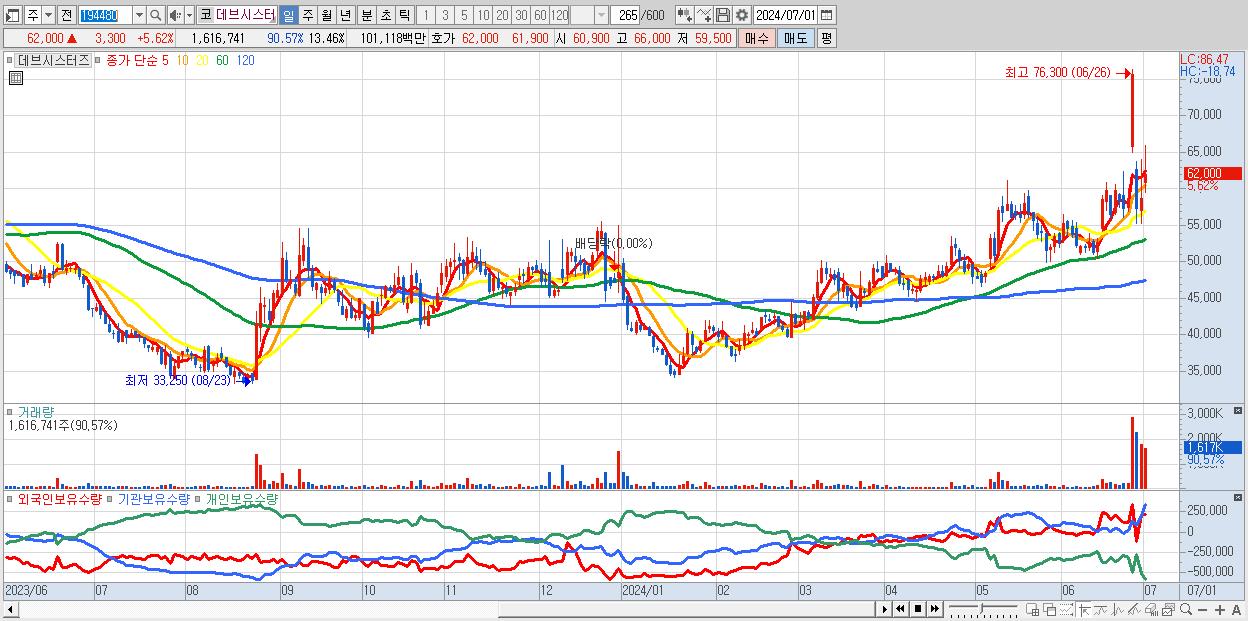Click the 전 button in the toolbar
This screenshot has height=621, width=1248.
66,15
